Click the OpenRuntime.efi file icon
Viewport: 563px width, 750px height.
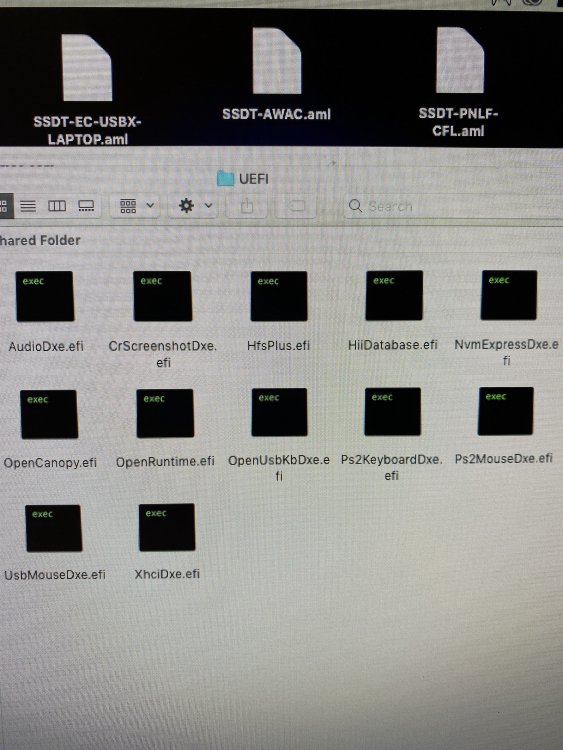pos(166,413)
